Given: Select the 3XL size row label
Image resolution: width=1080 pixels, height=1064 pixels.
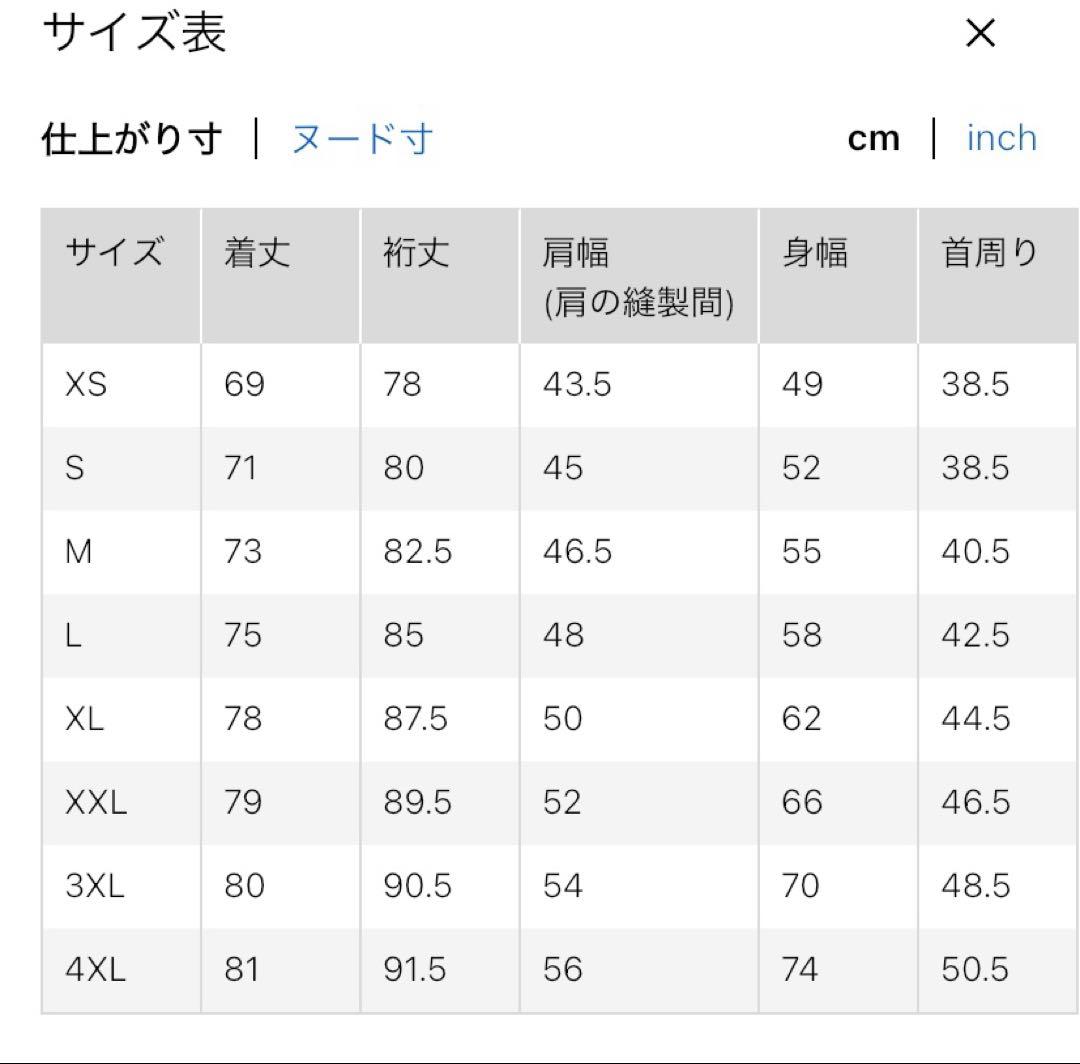Looking at the screenshot, I should coord(95,886).
